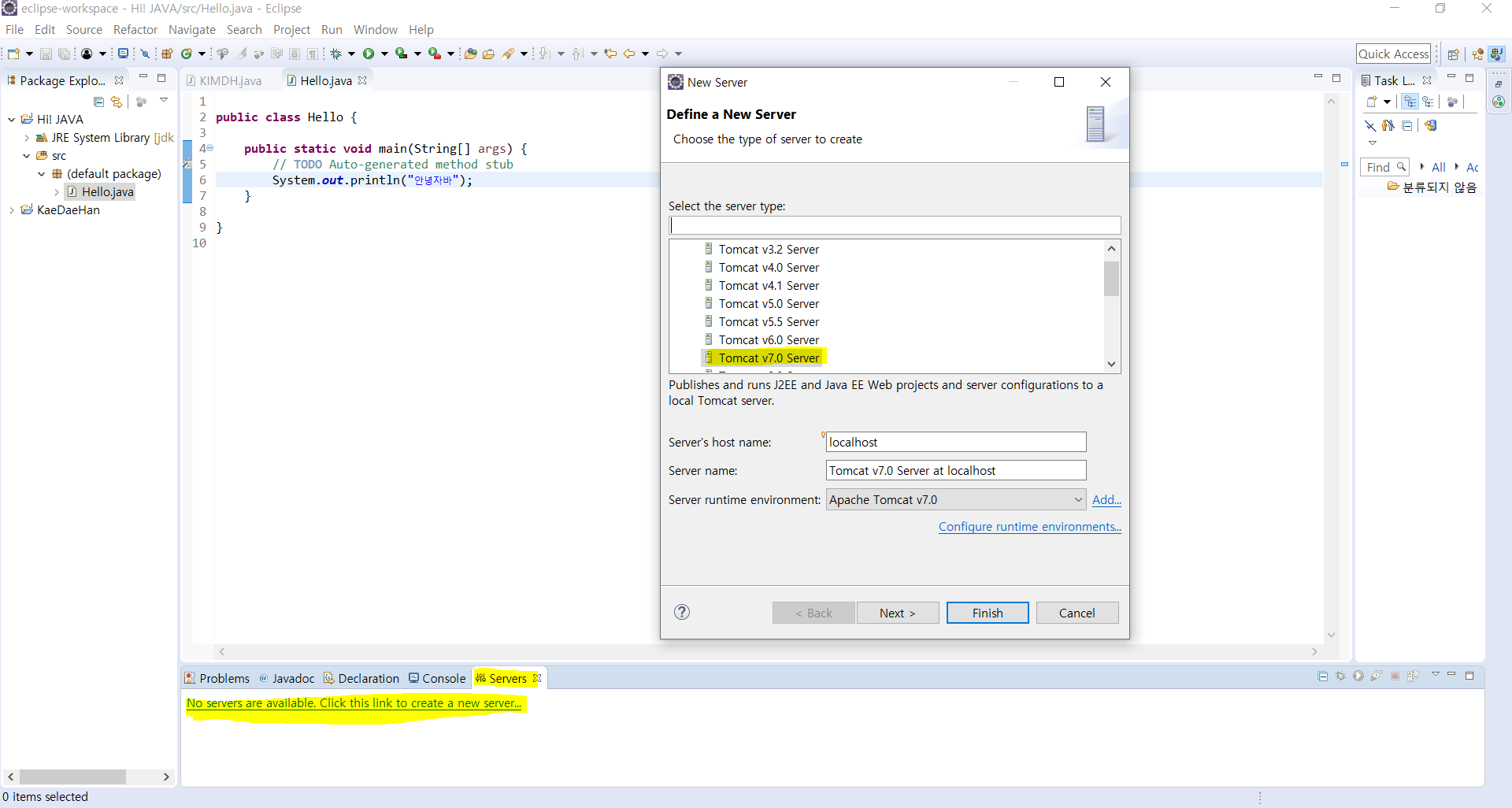Click the Debug bug icon in main toolbar
This screenshot has height=808, width=1512.
tap(336, 54)
